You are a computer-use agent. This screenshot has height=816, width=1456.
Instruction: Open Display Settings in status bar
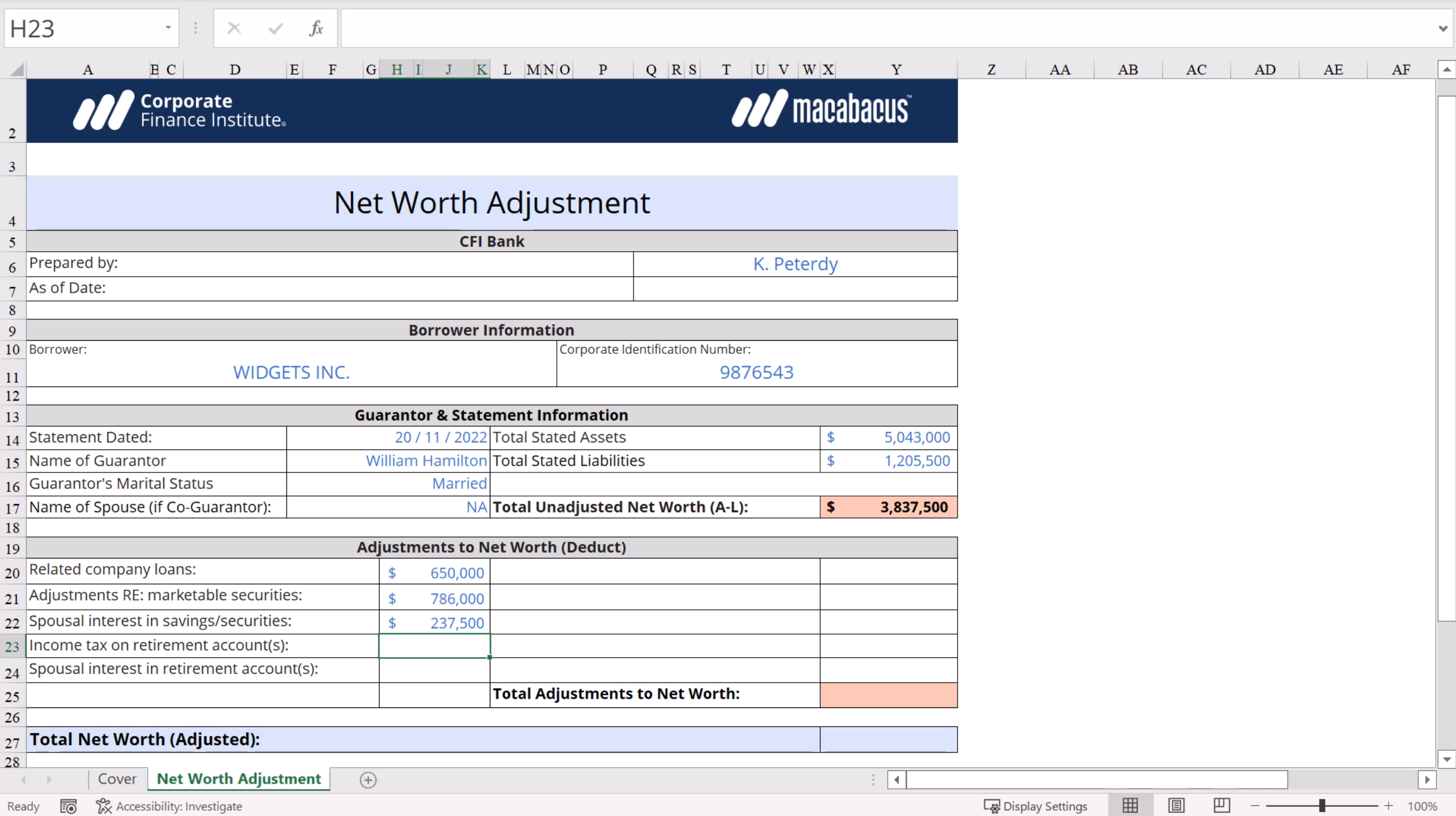click(x=1035, y=806)
